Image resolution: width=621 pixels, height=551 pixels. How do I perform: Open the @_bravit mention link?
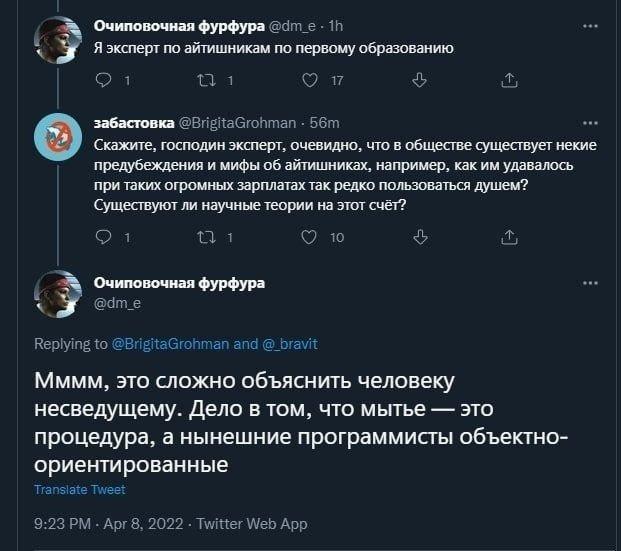click(x=289, y=343)
